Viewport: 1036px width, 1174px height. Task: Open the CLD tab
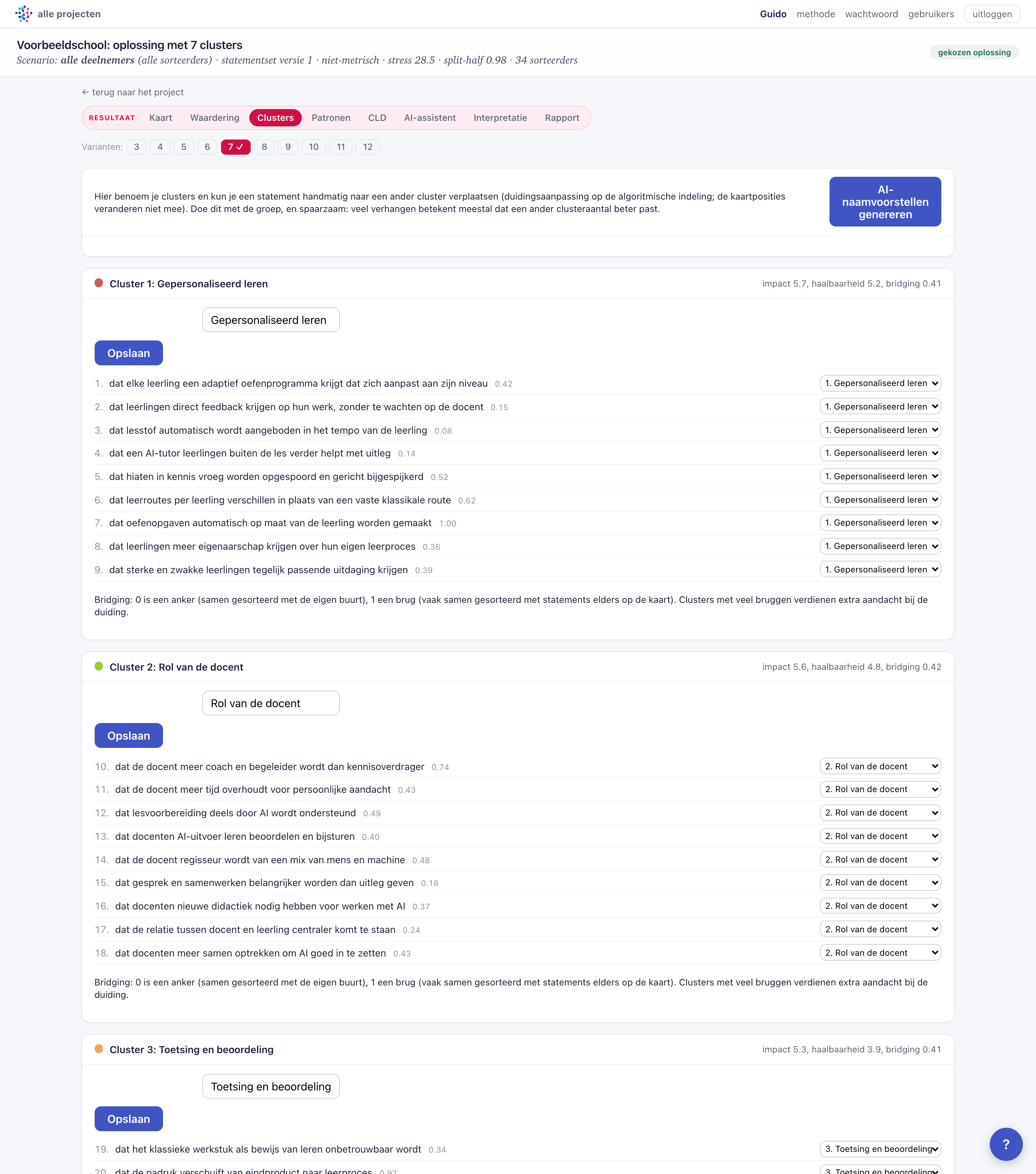(377, 118)
